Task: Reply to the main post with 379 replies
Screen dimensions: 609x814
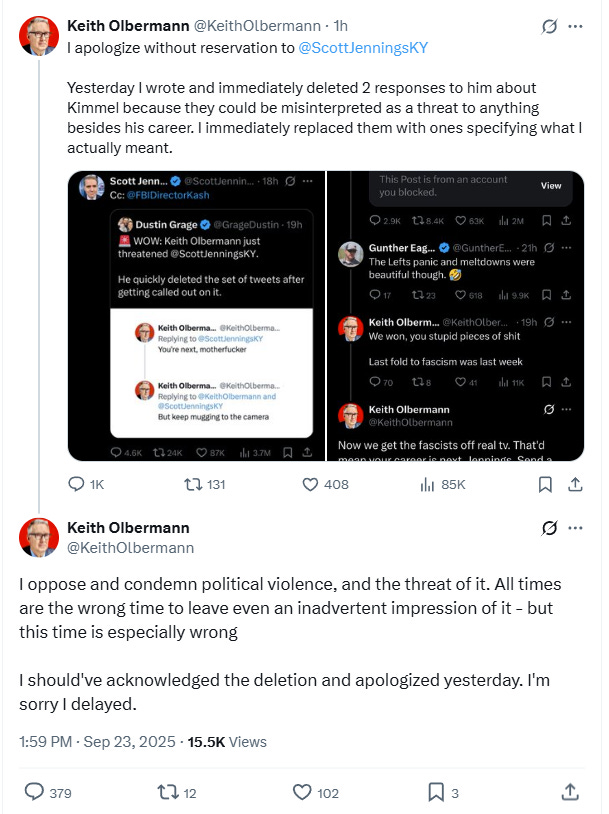Action: (x=33, y=792)
